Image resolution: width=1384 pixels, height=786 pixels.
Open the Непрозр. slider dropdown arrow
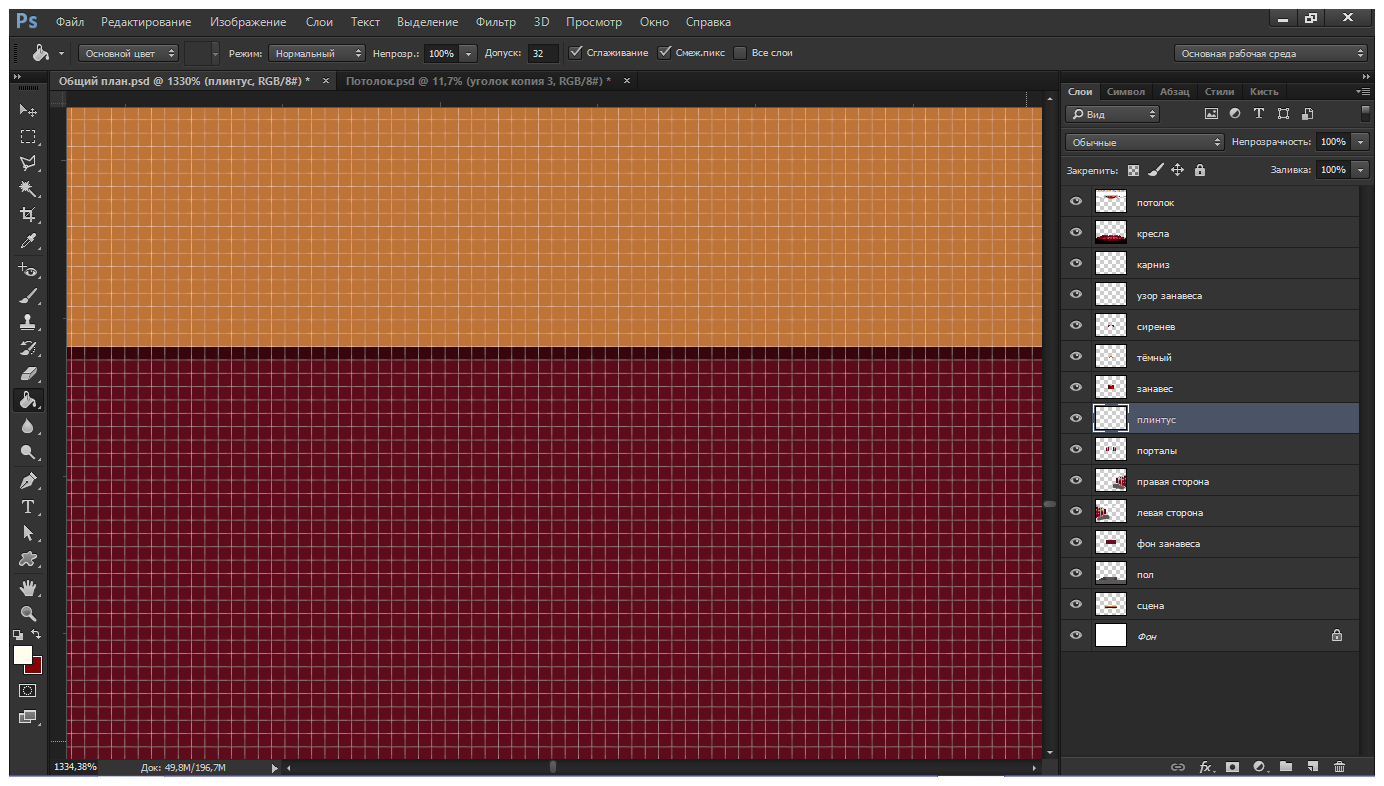[x=469, y=53]
